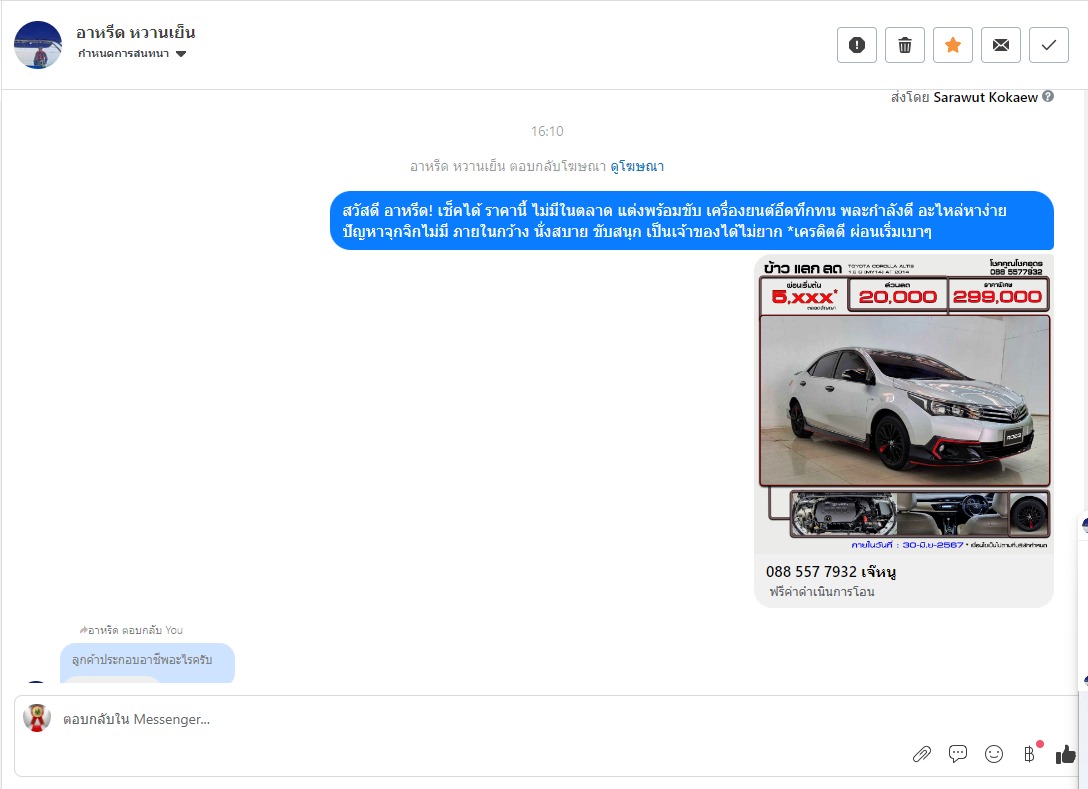The width and height of the screenshot is (1088, 789).
Task: Mark conversation done with checkmark icon
Action: point(1048,45)
